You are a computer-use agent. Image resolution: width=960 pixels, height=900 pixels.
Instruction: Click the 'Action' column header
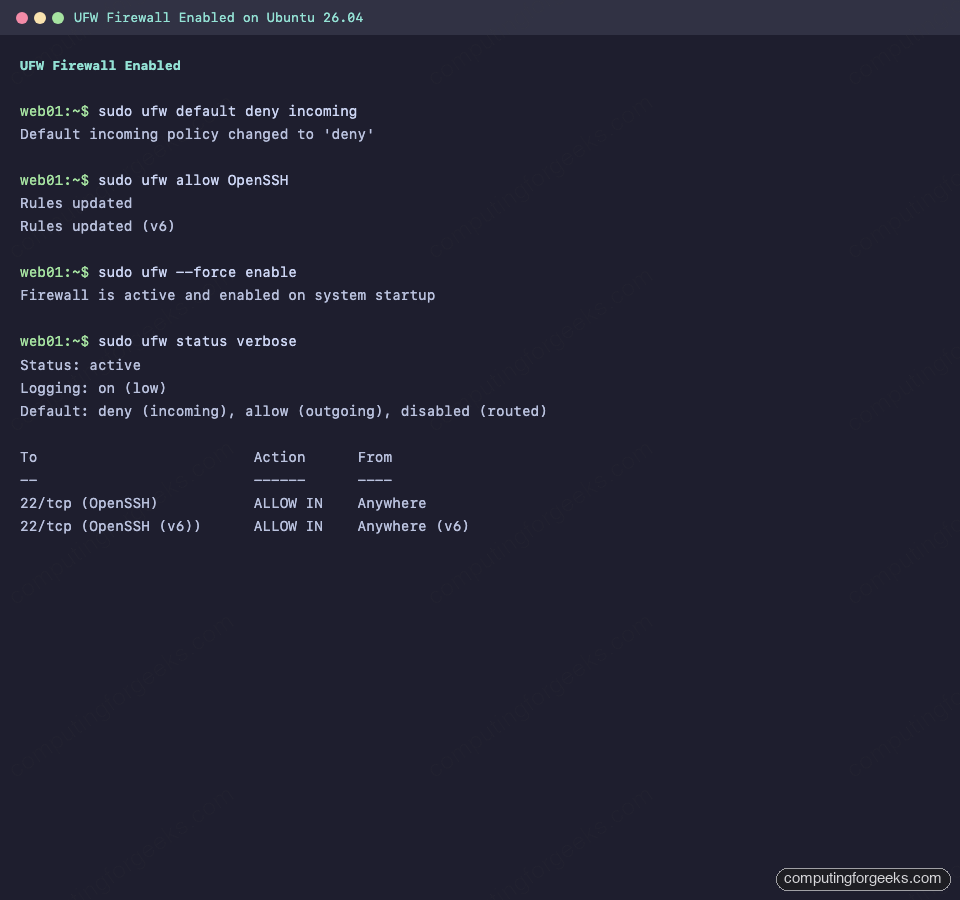point(279,457)
